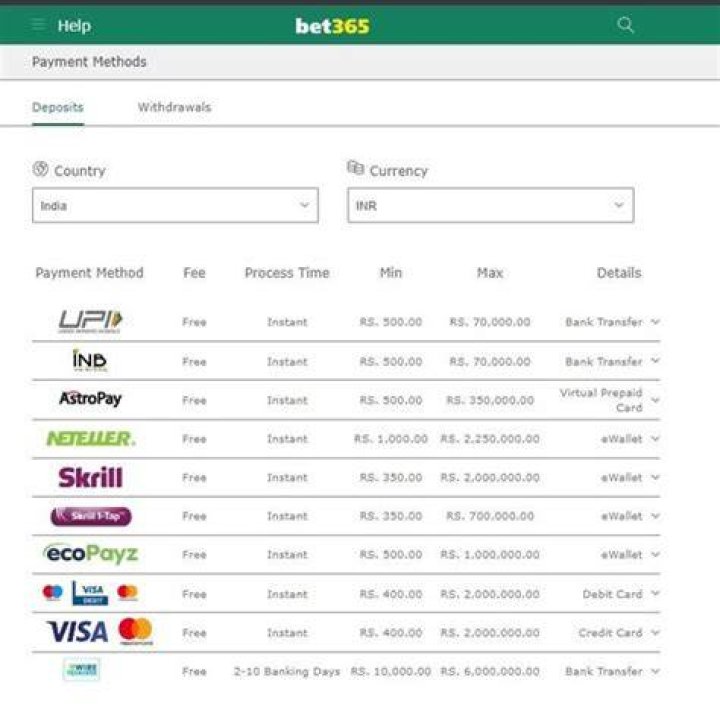This screenshot has height=718, width=720.
Task: Click the Process Time column header
Action: (x=287, y=273)
